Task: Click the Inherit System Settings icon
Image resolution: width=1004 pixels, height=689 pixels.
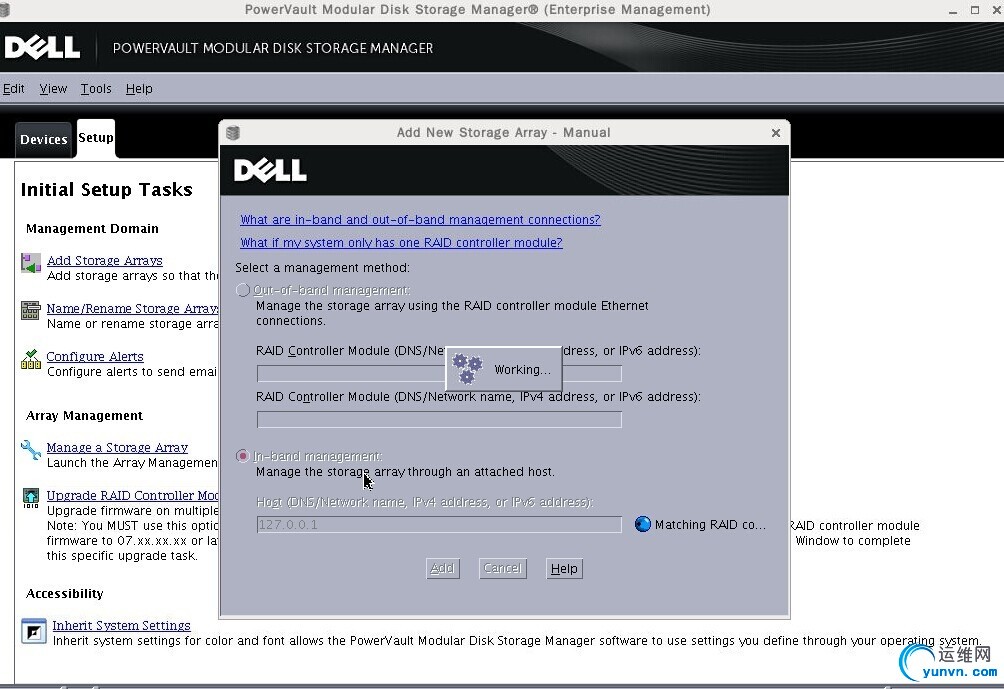Action: (33, 631)
